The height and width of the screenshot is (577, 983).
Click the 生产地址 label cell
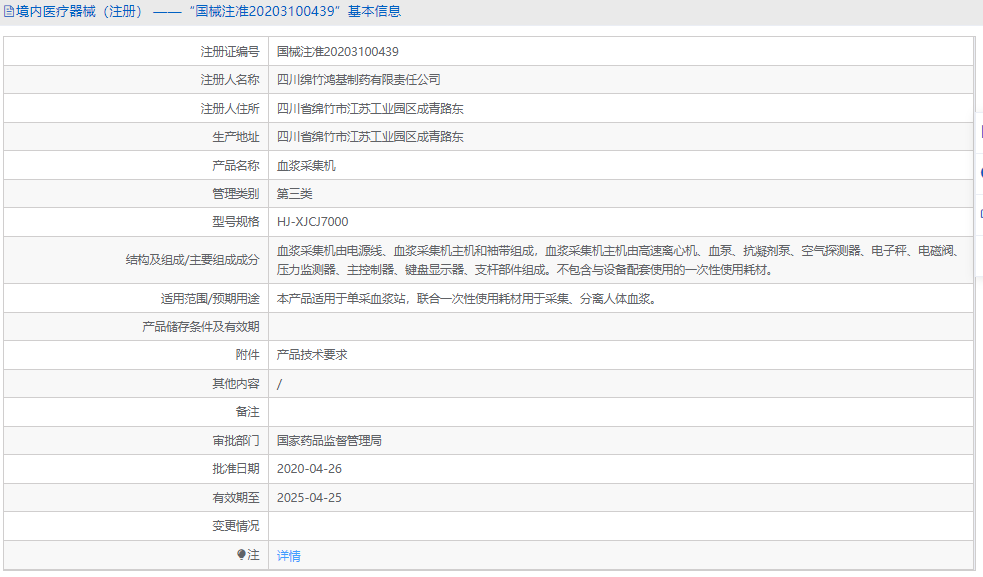(136, 137)
